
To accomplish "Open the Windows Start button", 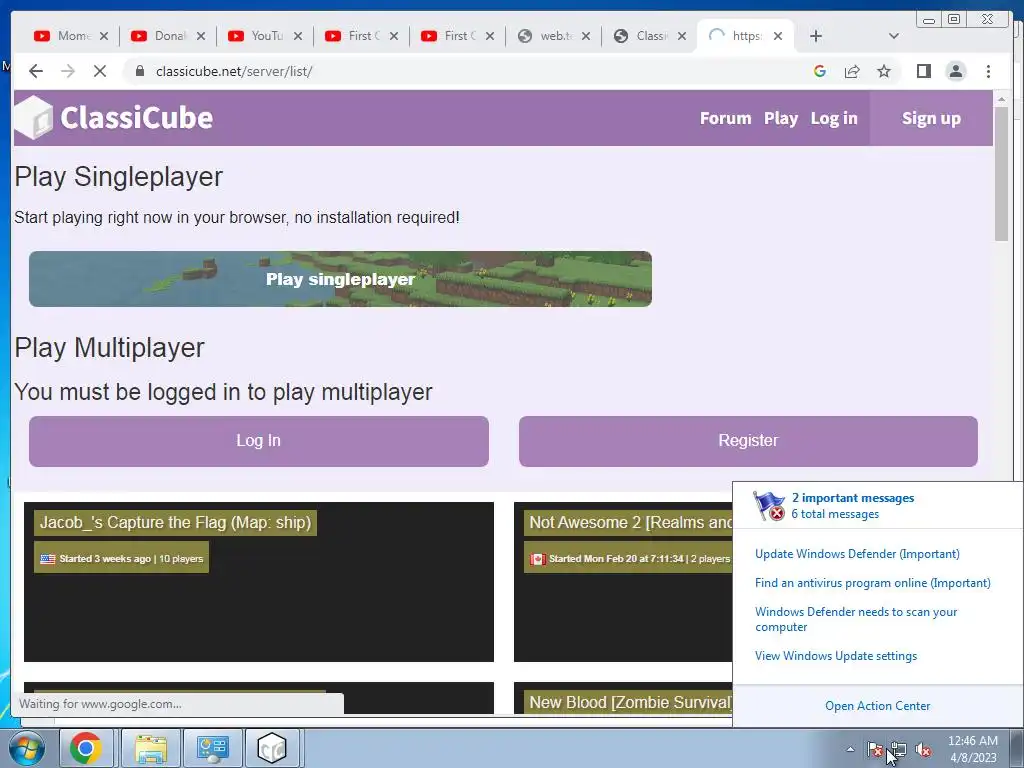I will pyautogui.click(x=27, y=748).
